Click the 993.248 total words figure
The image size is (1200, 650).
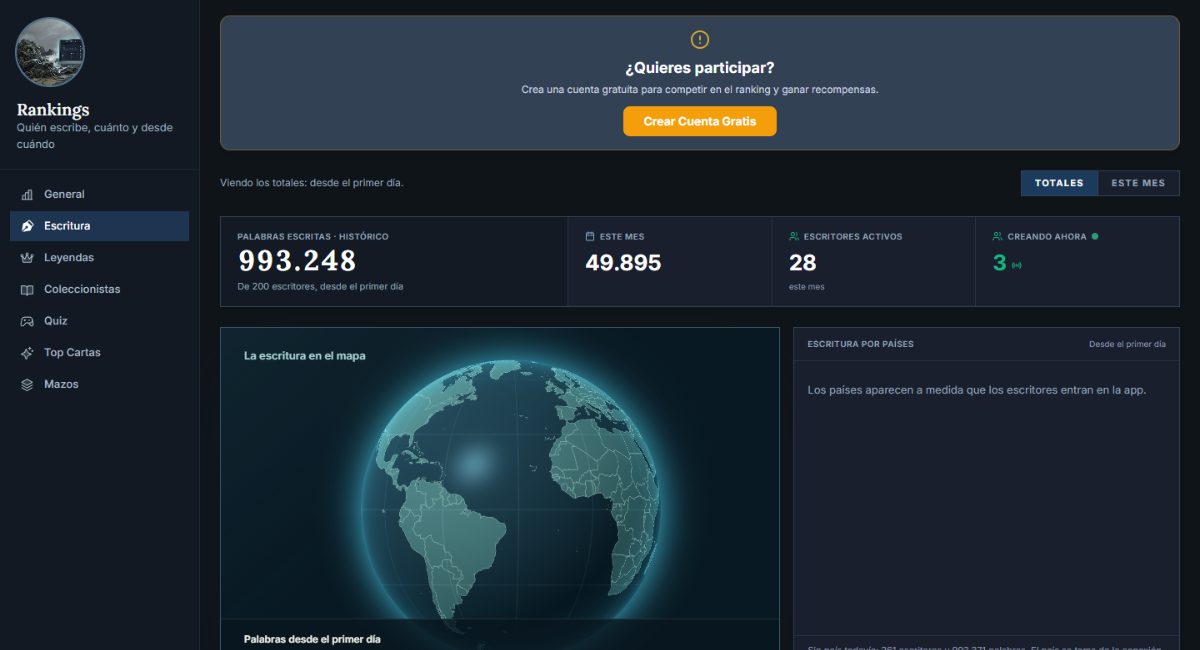pyautogui.click(x=297, y=262)
